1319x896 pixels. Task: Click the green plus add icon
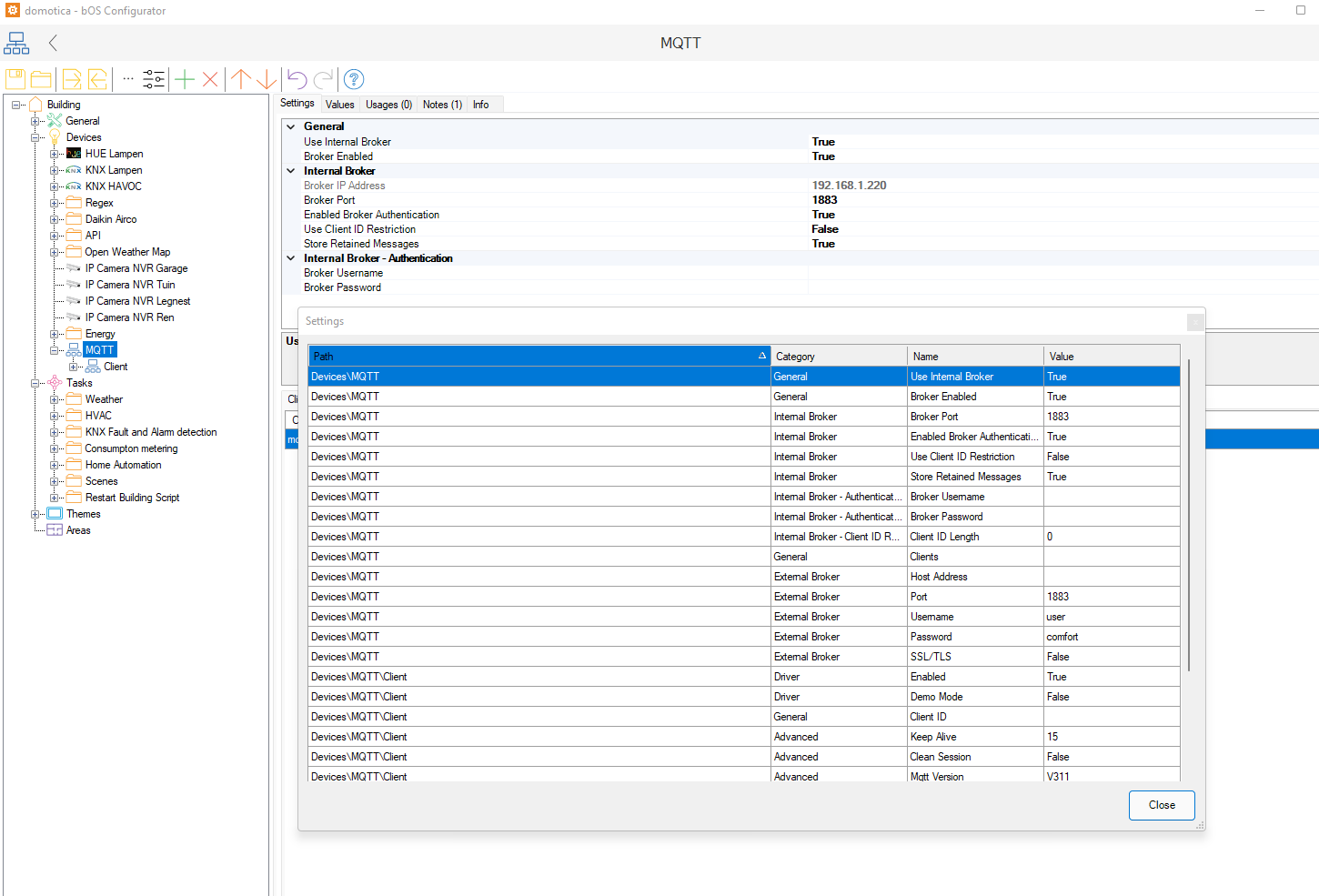(185, 79)
